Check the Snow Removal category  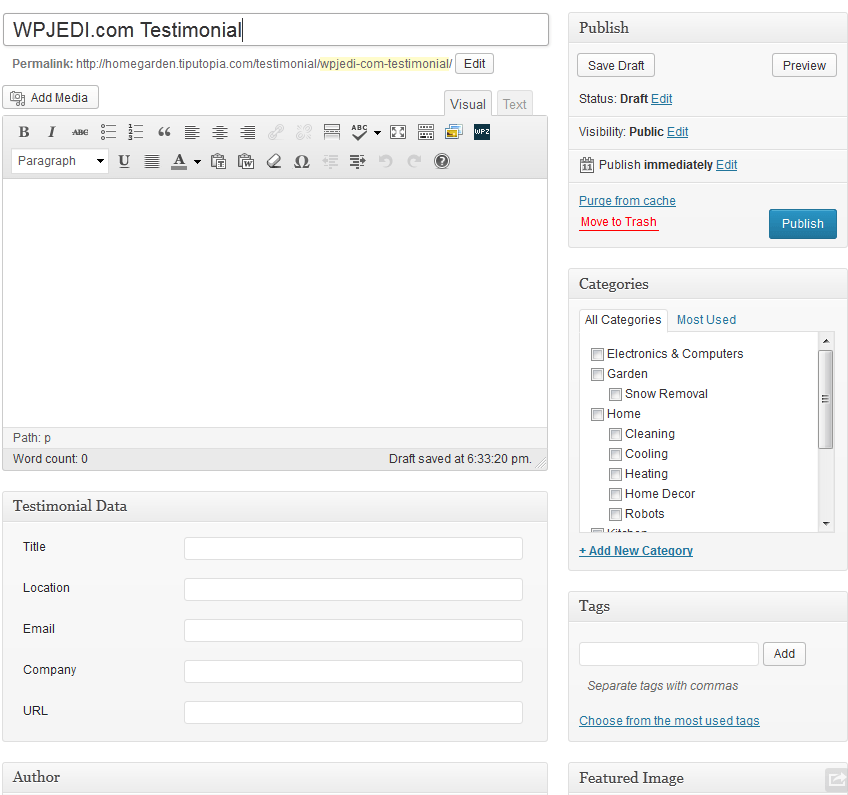point(615,394)
